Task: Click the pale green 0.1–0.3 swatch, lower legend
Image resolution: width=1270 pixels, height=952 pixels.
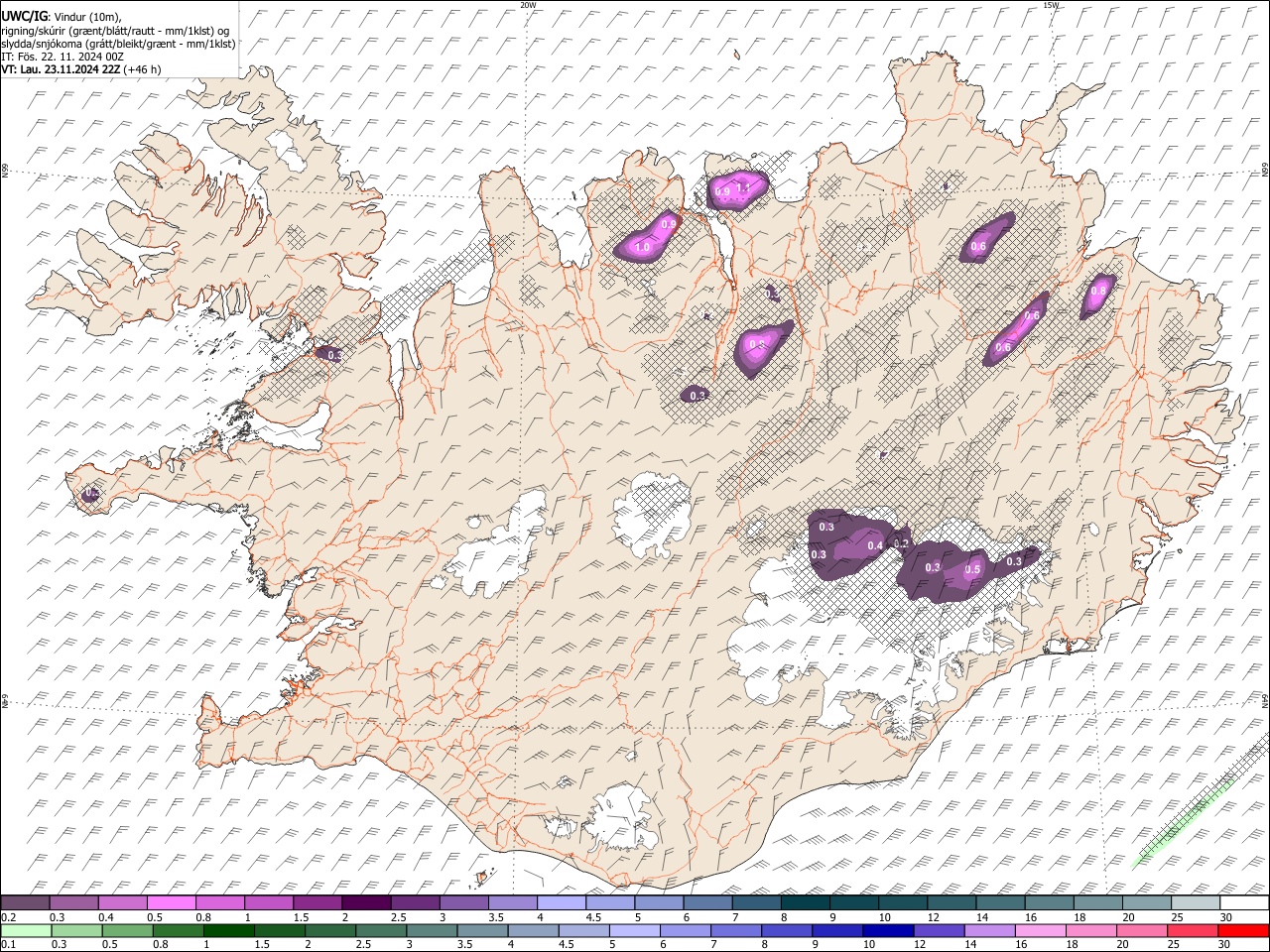Action: (x=26, y=930)
